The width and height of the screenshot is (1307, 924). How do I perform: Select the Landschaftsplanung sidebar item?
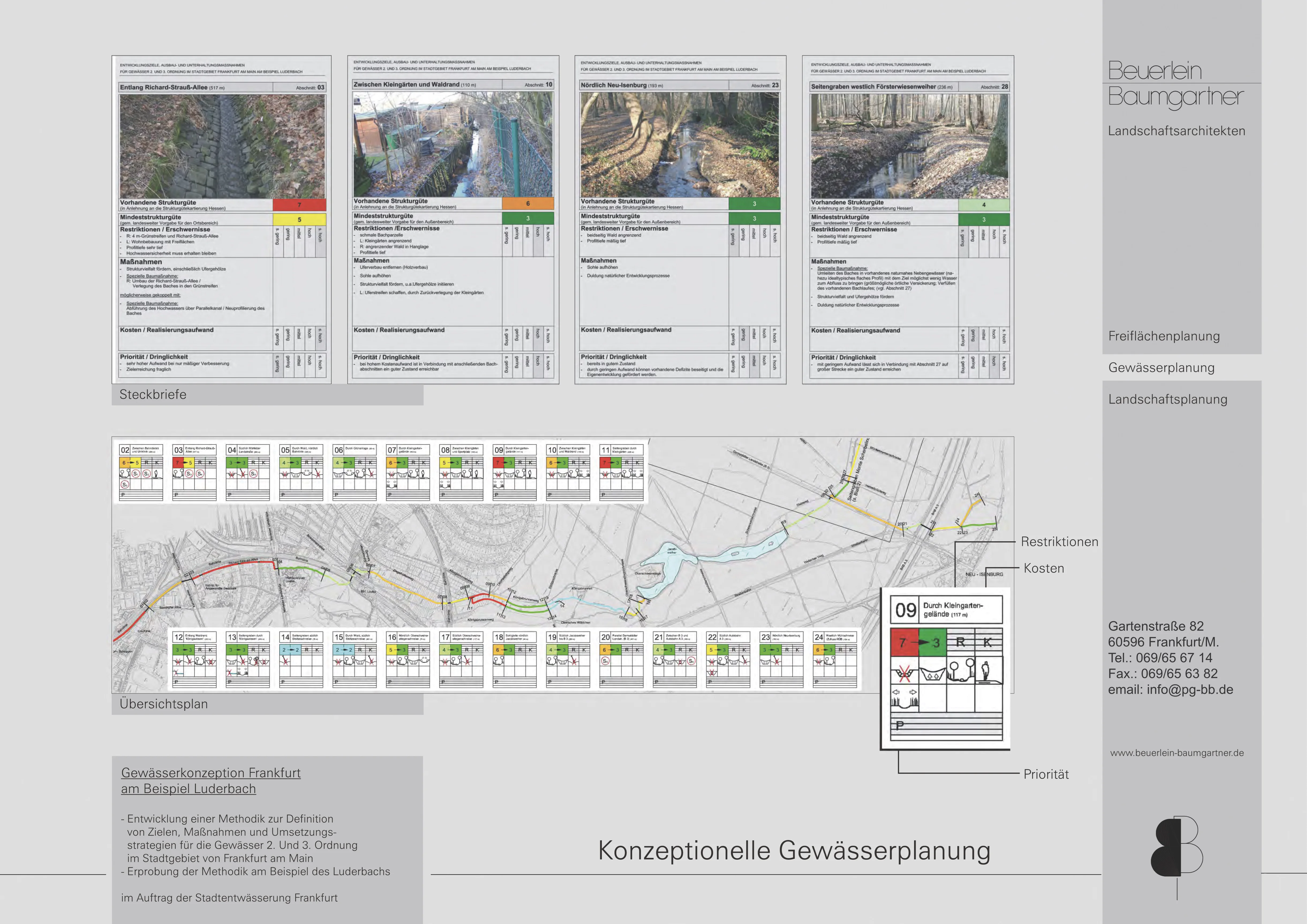1167,399
